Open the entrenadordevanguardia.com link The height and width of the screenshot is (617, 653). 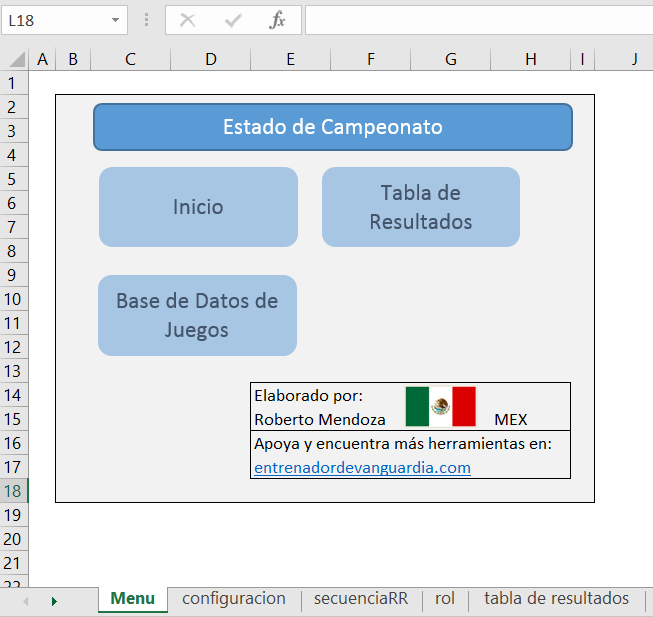click(362, 467)
